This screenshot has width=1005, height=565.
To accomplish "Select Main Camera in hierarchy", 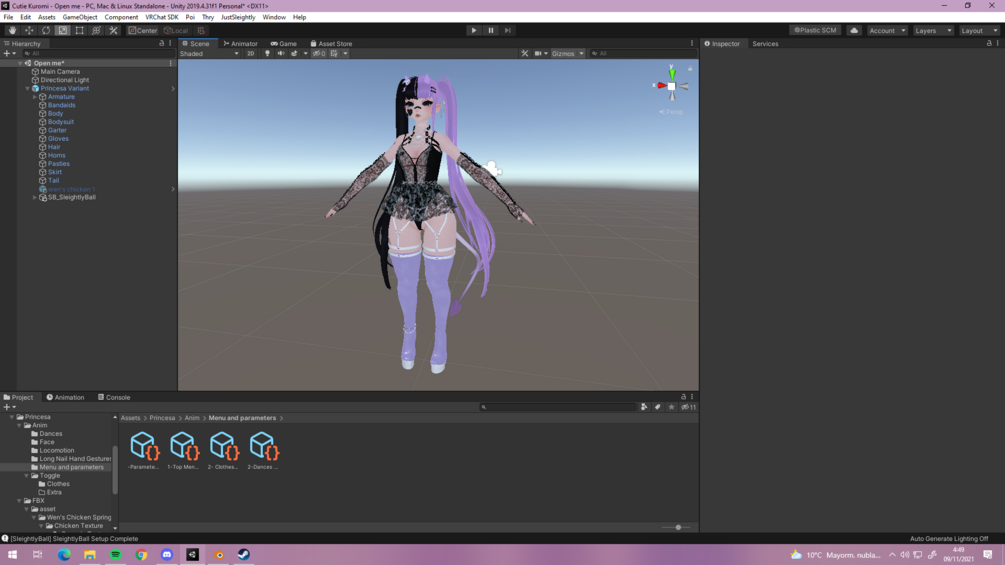I will pos(60,72).
